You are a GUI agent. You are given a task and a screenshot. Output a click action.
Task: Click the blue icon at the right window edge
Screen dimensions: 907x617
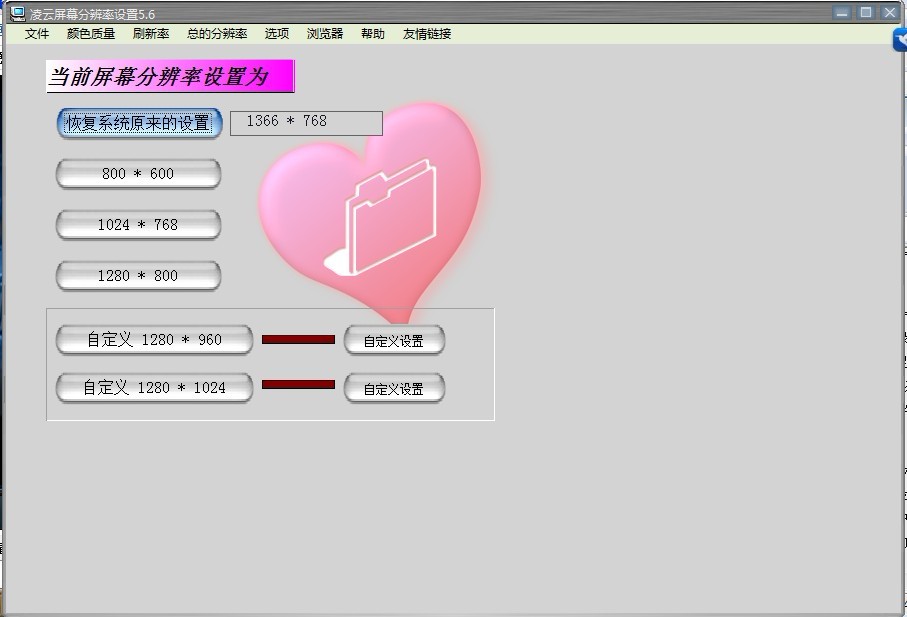point(899,39)
